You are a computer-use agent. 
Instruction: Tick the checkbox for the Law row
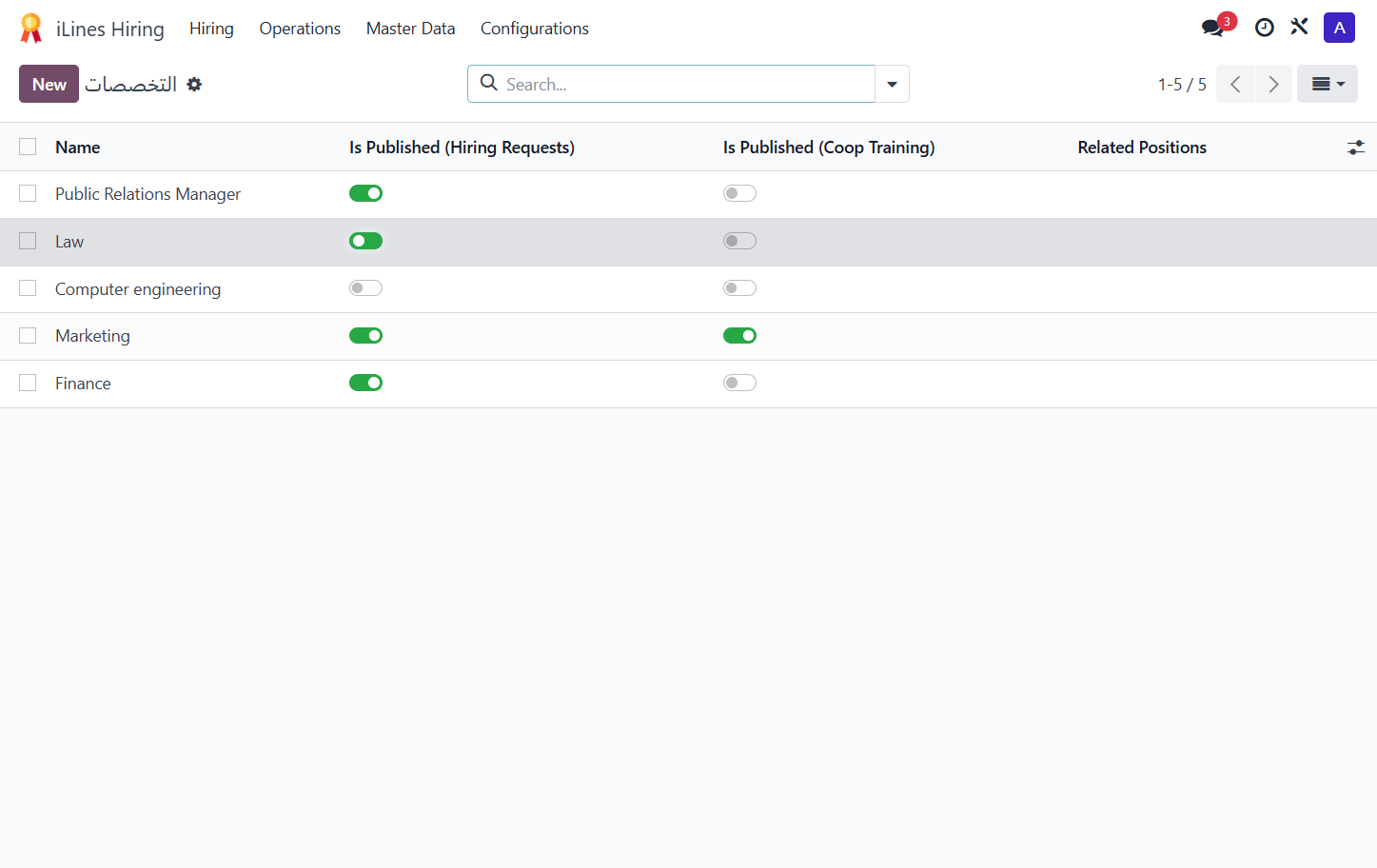pos(28,241)
